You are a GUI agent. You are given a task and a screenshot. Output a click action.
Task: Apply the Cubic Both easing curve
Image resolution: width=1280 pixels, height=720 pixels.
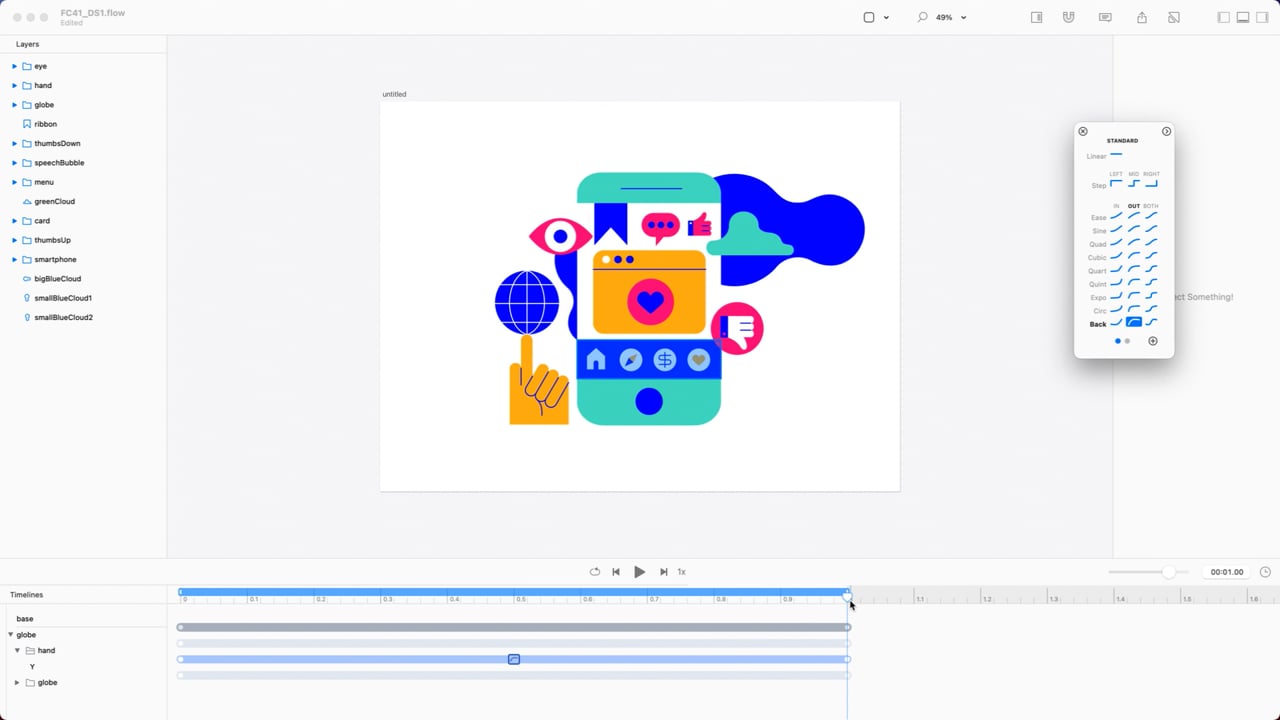pyautogui.click(x=1152, y=256)
